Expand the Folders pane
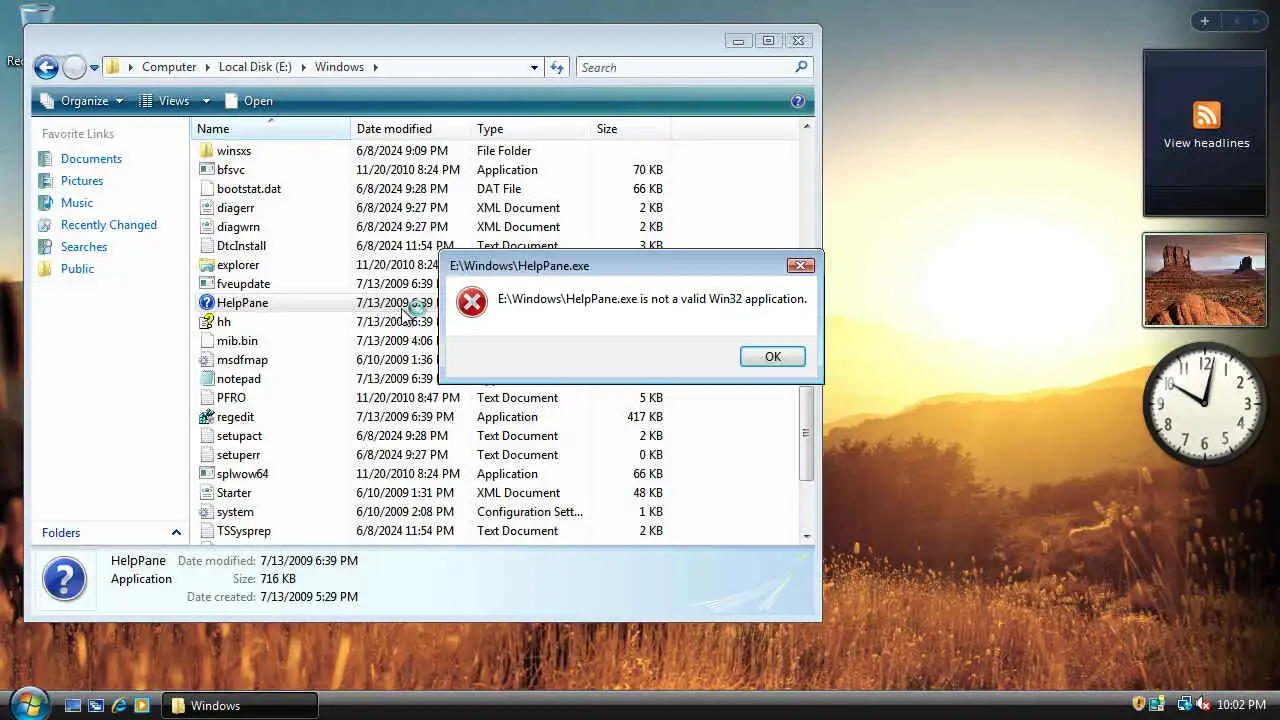The width and height of the screenshot is (1280, 720). pos(176,533)
